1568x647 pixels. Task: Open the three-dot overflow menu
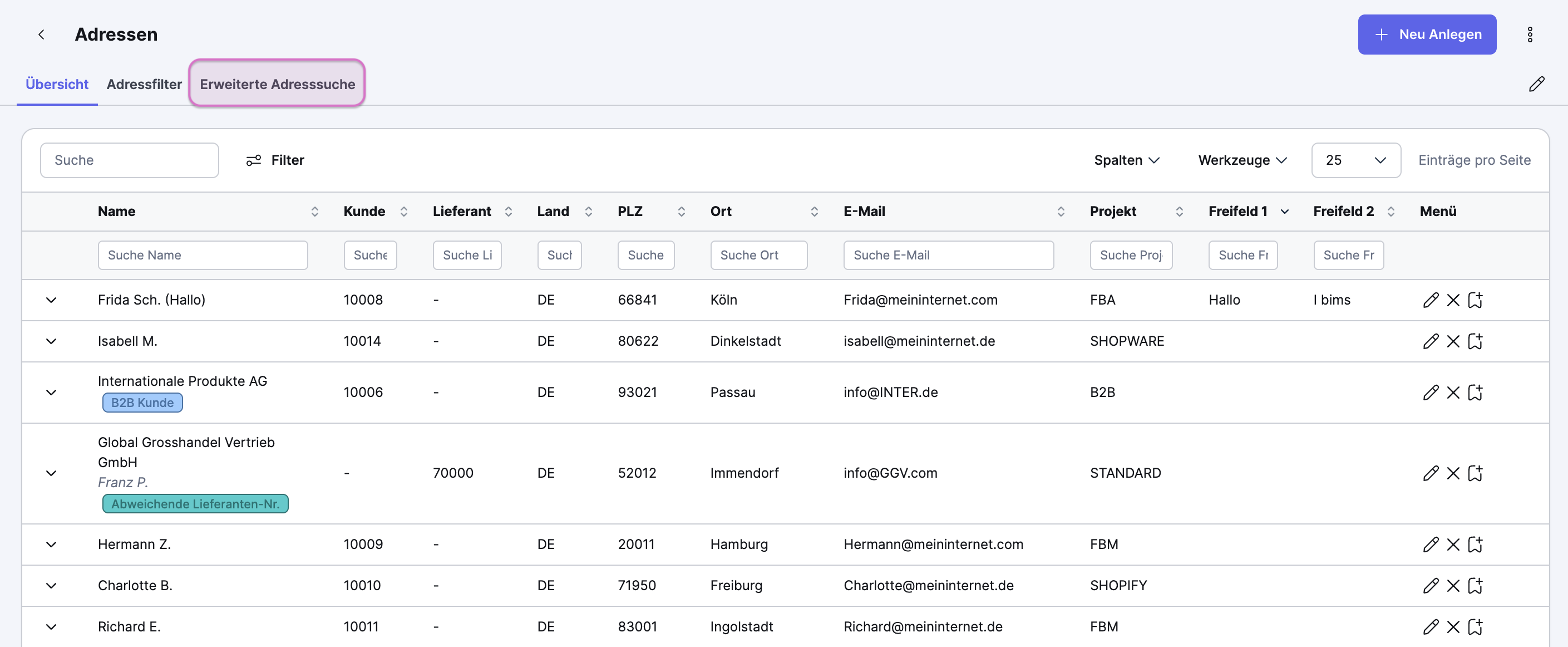1529,35
